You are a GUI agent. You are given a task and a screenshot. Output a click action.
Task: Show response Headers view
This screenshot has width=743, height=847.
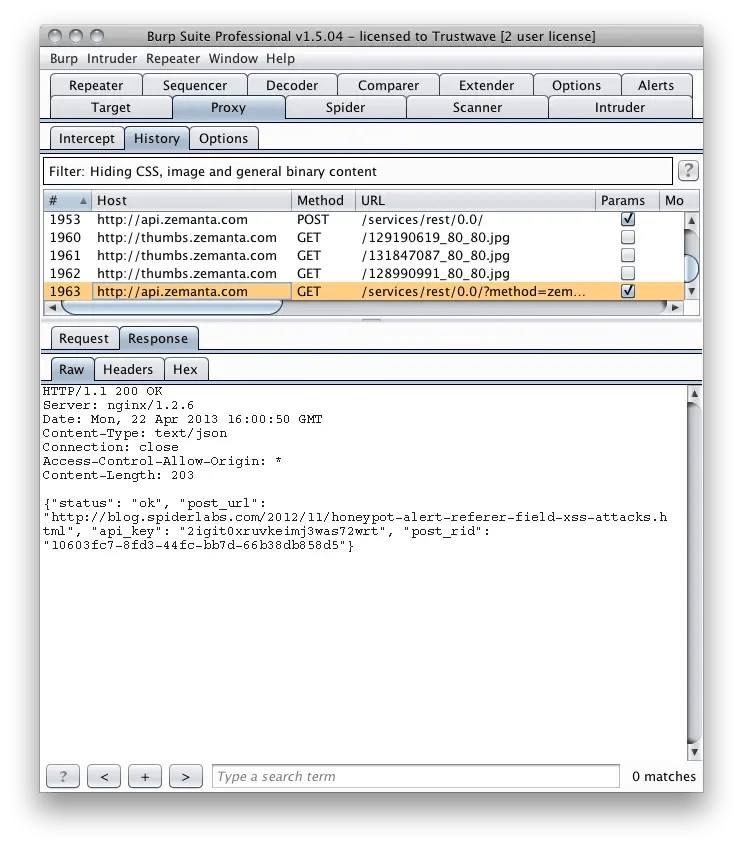coord(128,370)
